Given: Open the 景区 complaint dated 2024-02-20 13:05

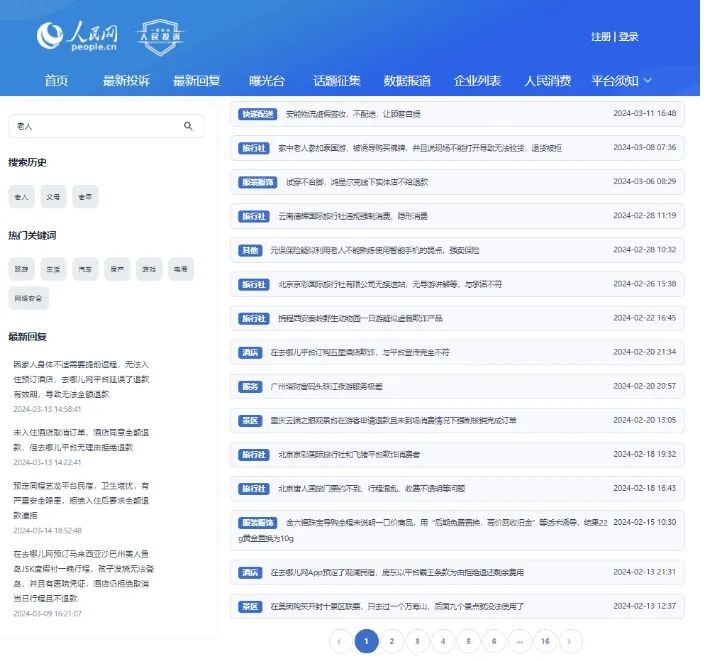Looking at the screenshot, I should tap(457, 421).
